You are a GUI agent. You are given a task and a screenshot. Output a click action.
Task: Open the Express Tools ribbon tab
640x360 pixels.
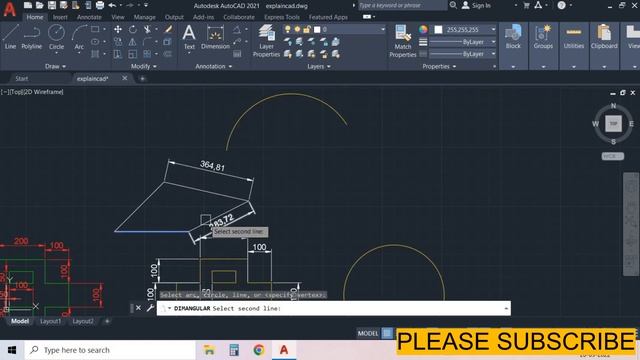tap(282, 17)
